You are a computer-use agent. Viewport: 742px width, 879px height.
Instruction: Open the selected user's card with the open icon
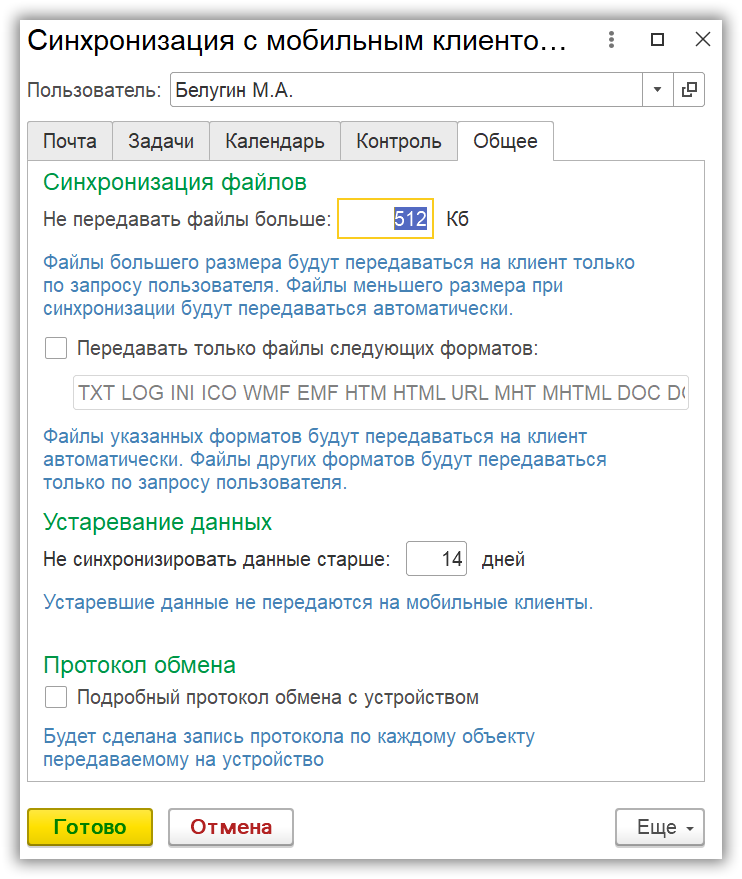coord(689,90)
